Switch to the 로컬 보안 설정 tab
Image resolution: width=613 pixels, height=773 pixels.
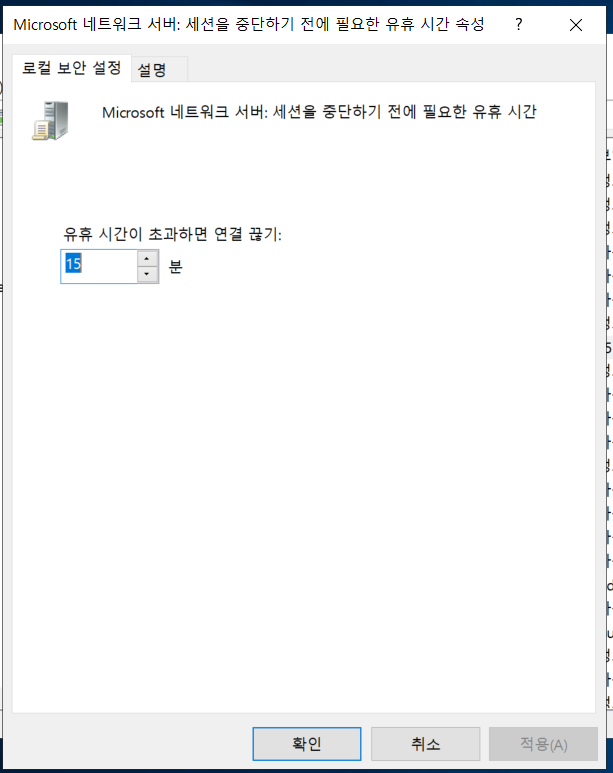pyautogui.click(x=72, y=68)
